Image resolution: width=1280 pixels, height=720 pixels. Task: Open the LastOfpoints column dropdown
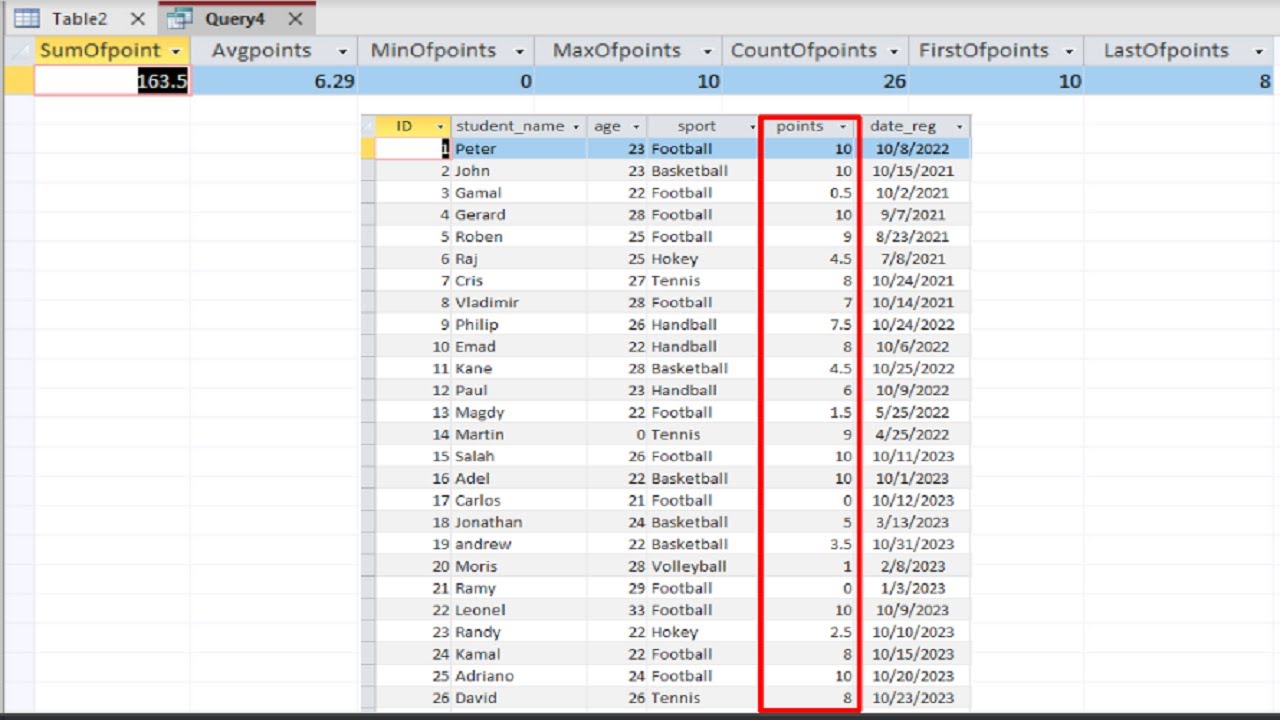[x=1259, y=51]
